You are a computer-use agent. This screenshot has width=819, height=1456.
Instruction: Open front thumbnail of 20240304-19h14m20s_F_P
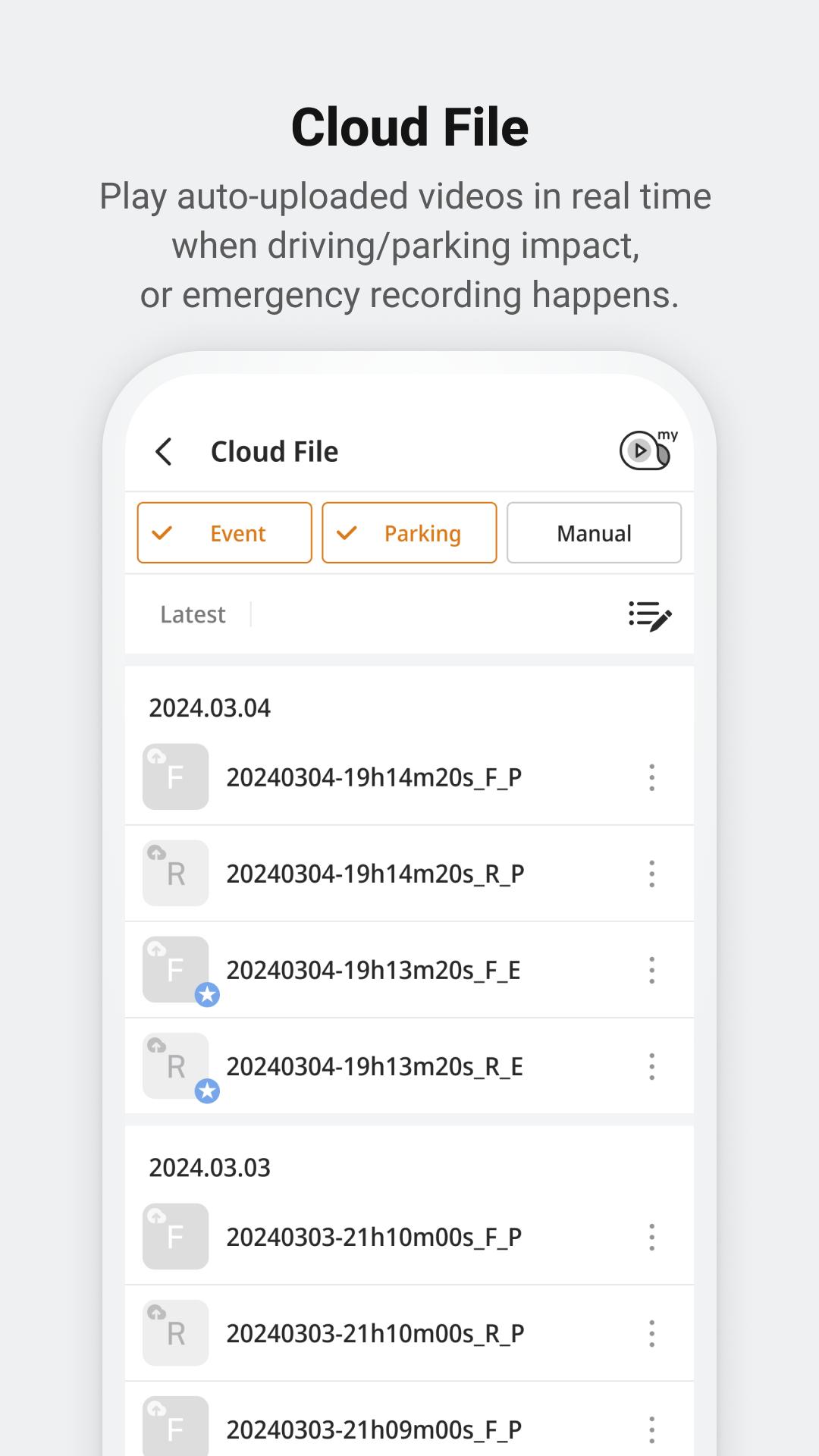click(175, 777)
